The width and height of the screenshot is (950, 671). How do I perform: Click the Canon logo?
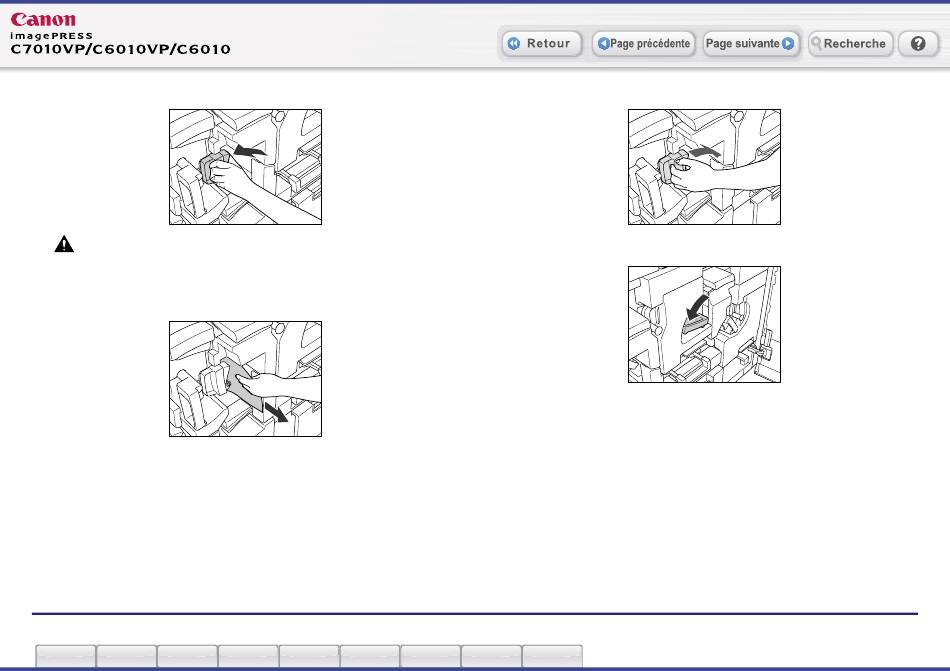[x=43, y=19]
